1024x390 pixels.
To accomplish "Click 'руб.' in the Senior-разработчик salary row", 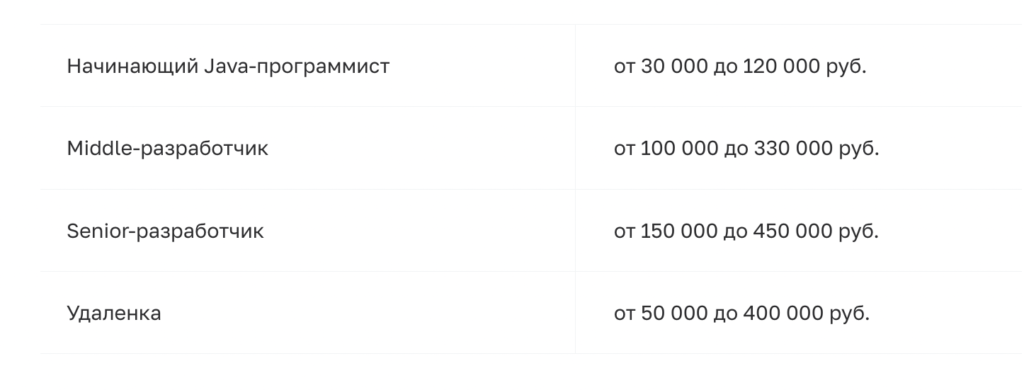I will pos(859,231).
